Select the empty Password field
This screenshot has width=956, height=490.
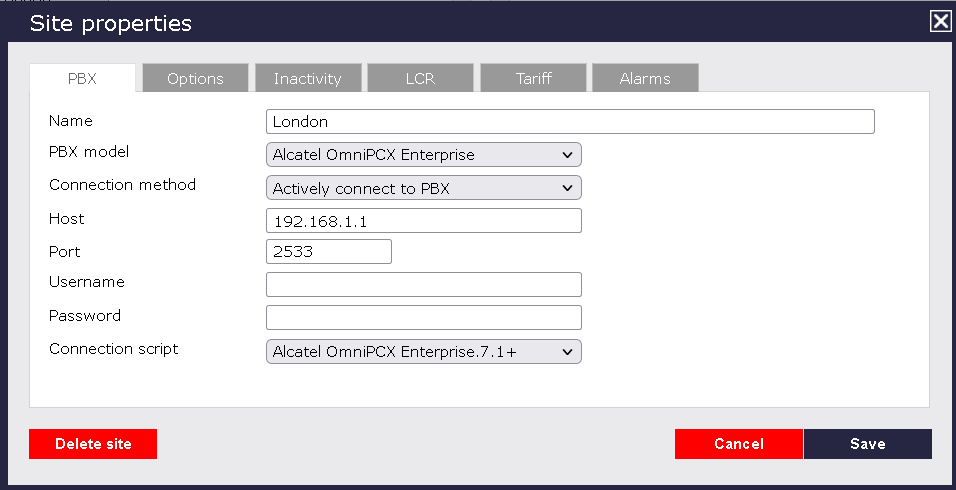[423, 318]
